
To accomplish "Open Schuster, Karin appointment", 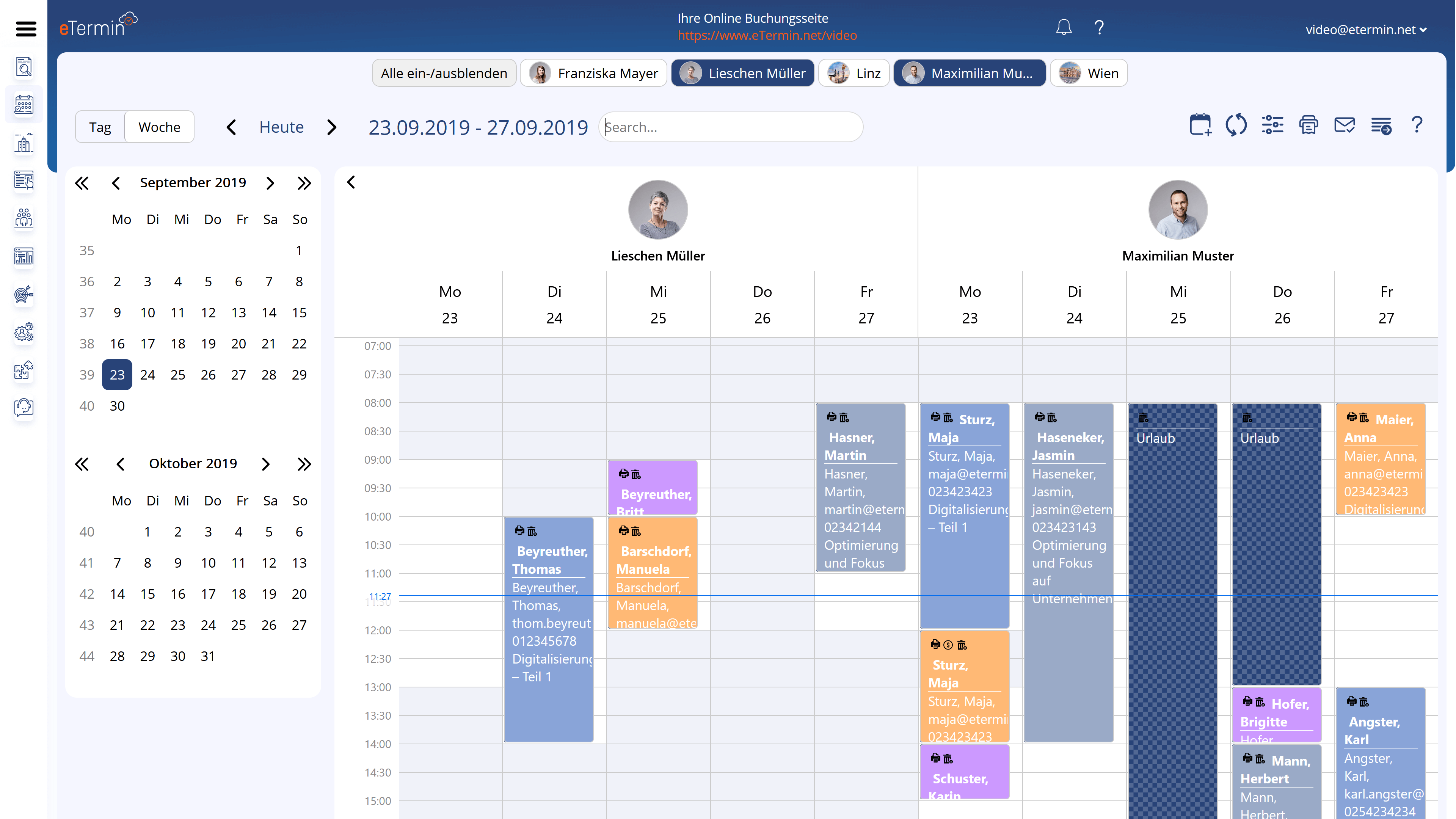I will pyautogui.click(x=965, y=772).
